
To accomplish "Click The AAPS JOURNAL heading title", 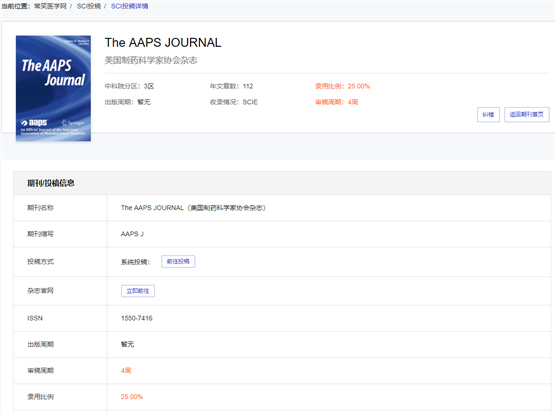I will pos(163,42).
